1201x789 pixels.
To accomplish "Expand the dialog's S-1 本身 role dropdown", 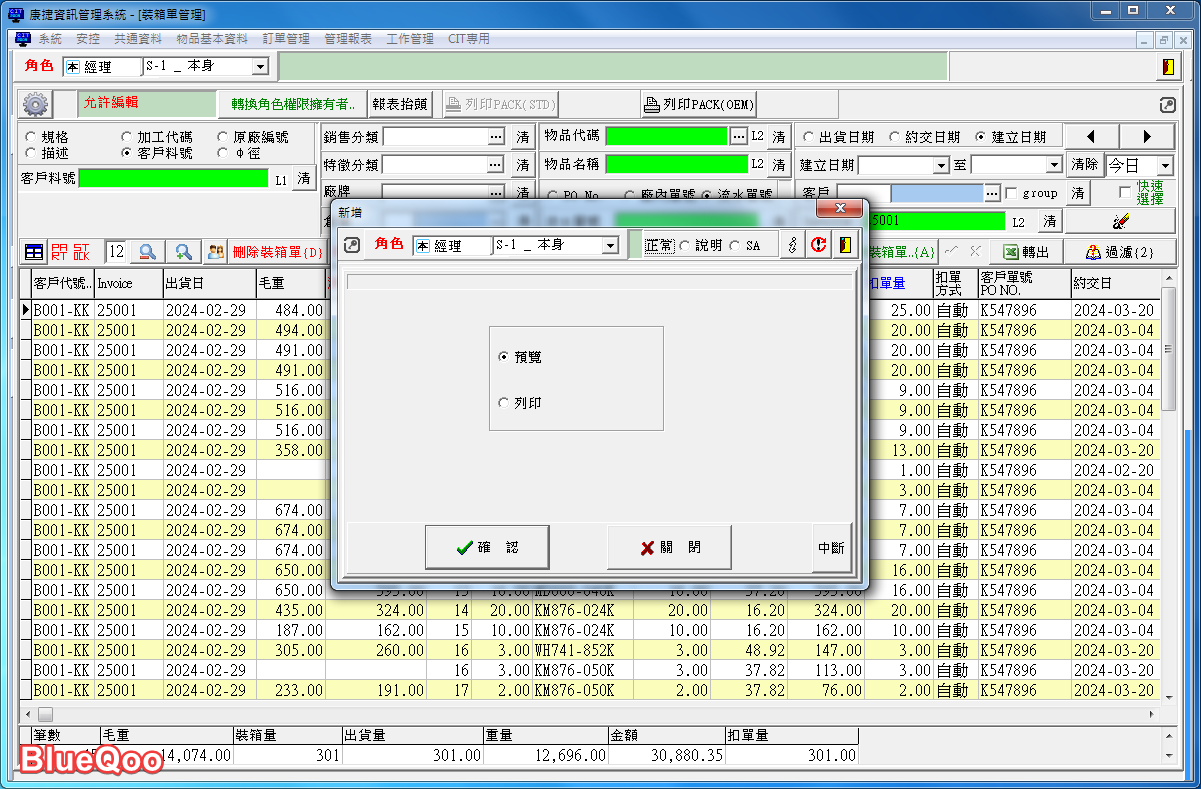I will [x=610, y=246].
